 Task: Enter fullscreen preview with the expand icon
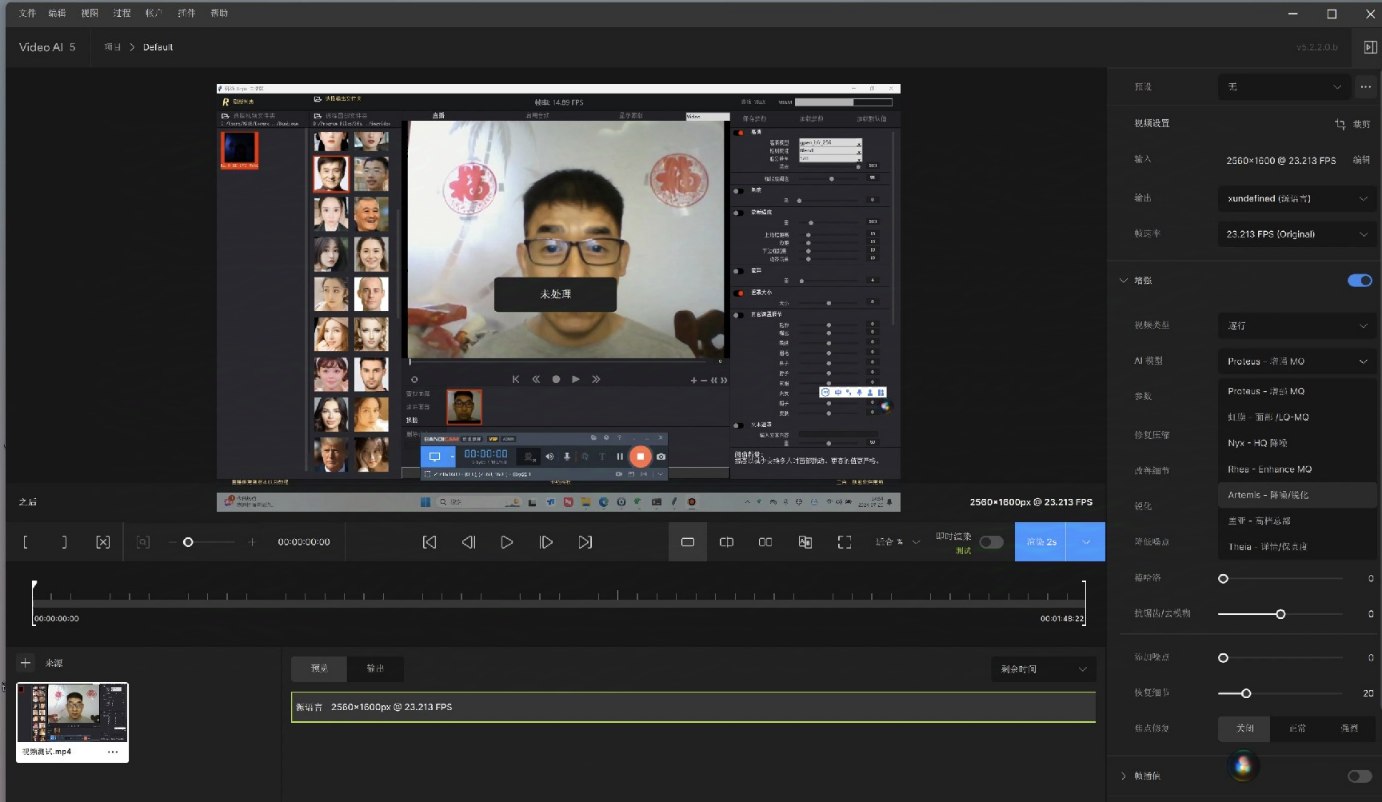point(845,541)
